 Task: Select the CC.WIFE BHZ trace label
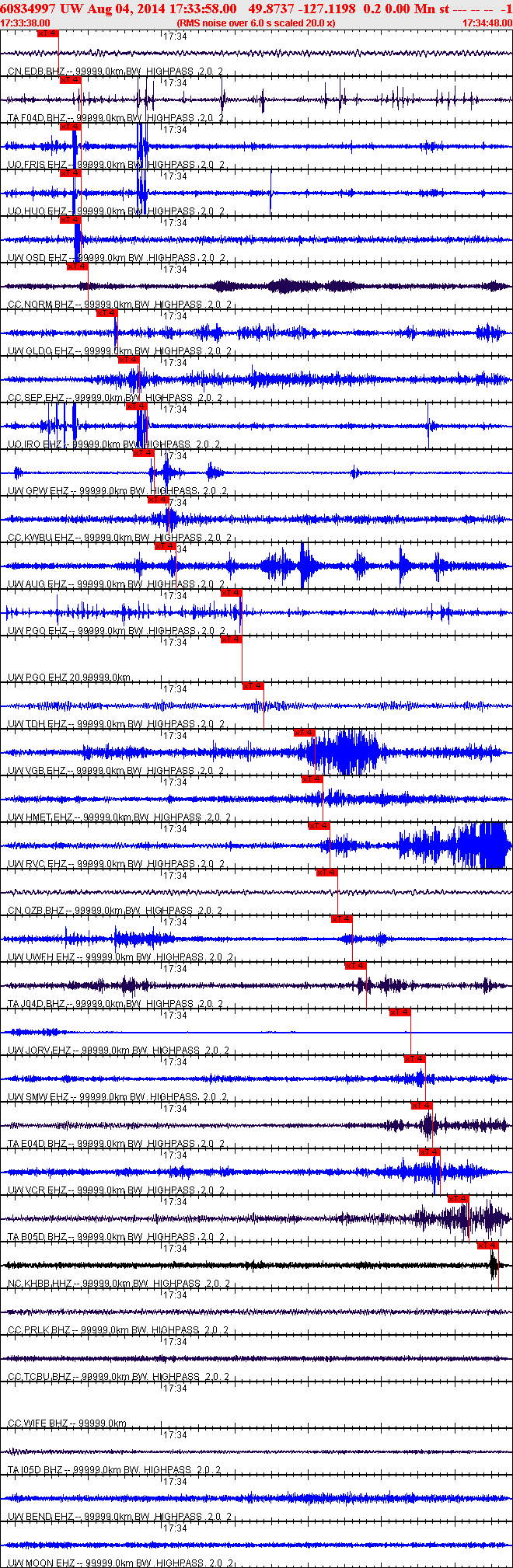tap(67, 1423)
